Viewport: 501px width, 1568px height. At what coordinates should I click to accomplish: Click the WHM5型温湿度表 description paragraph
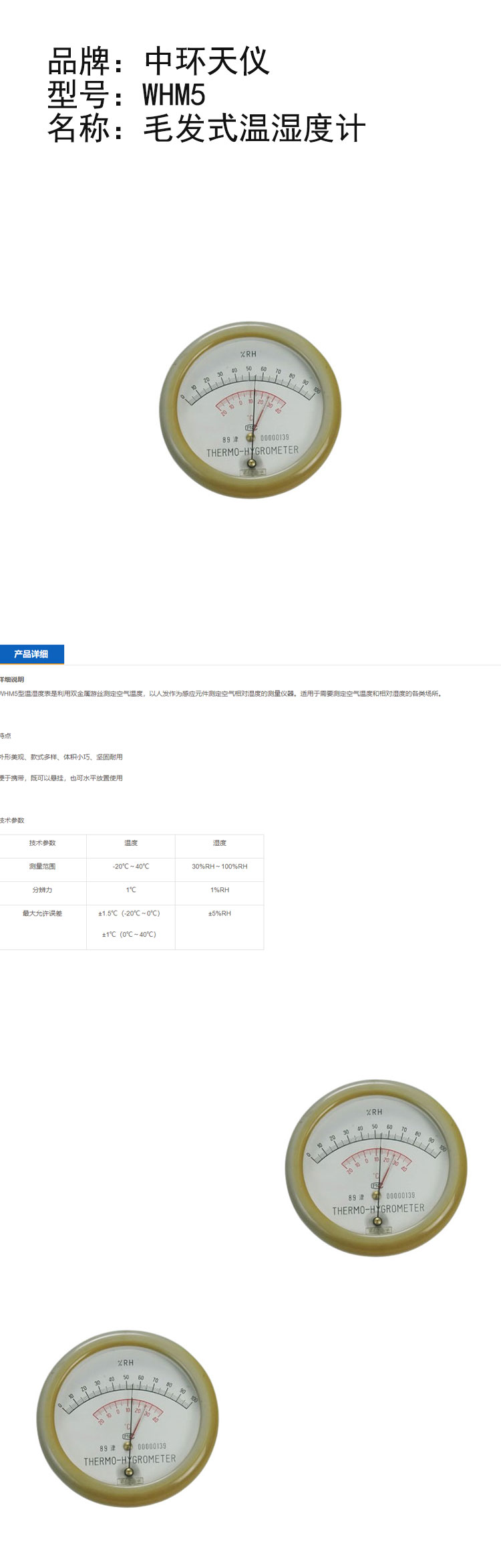point(221,693)
